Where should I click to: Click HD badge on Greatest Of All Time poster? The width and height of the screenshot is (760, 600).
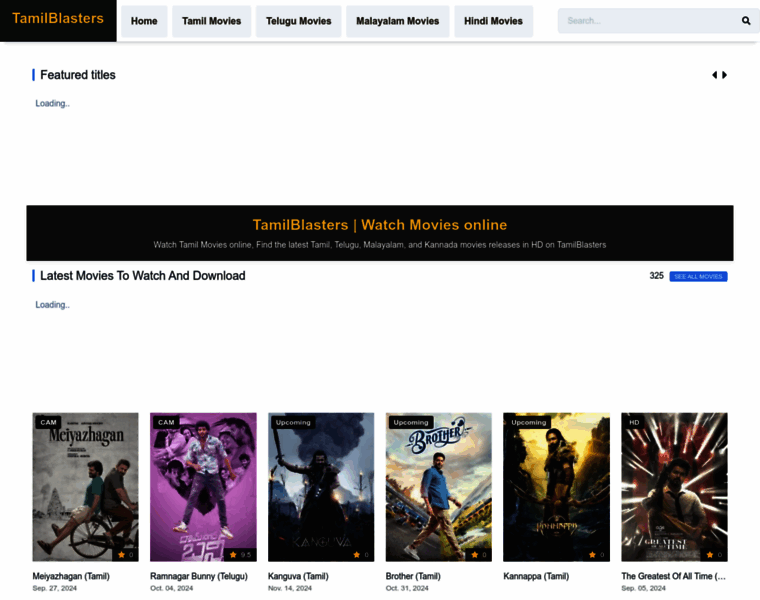pos(634,422)
